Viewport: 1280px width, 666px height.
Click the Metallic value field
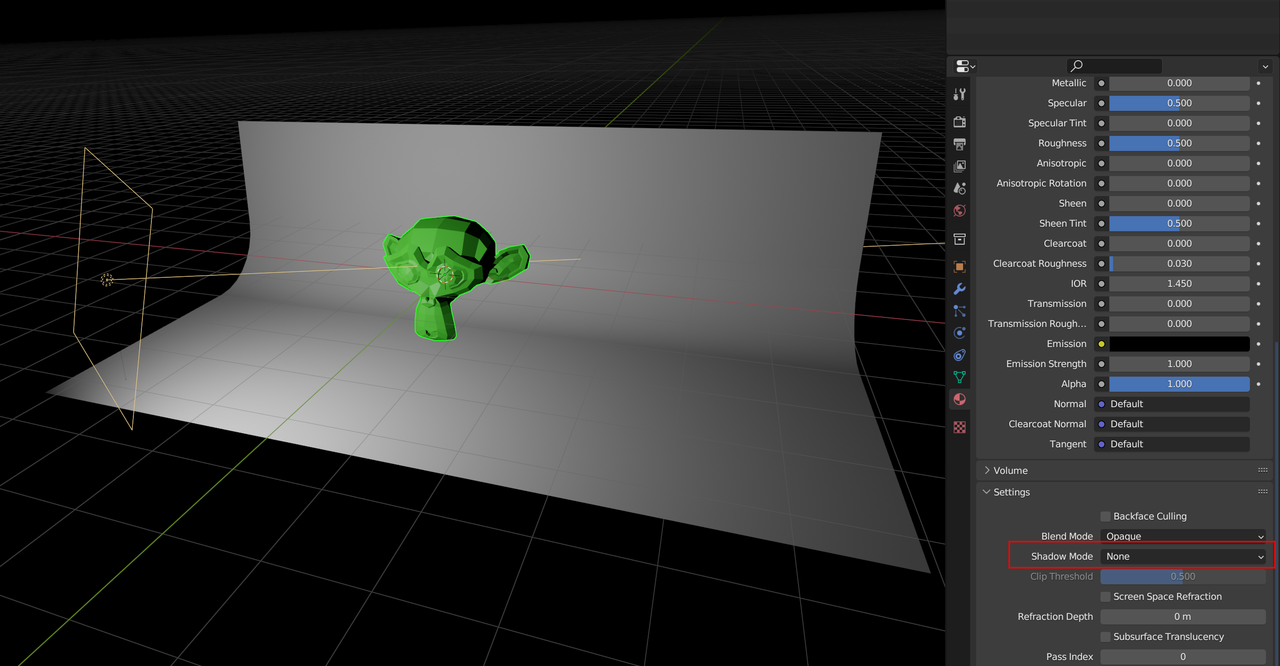[x=1179, y=83]
